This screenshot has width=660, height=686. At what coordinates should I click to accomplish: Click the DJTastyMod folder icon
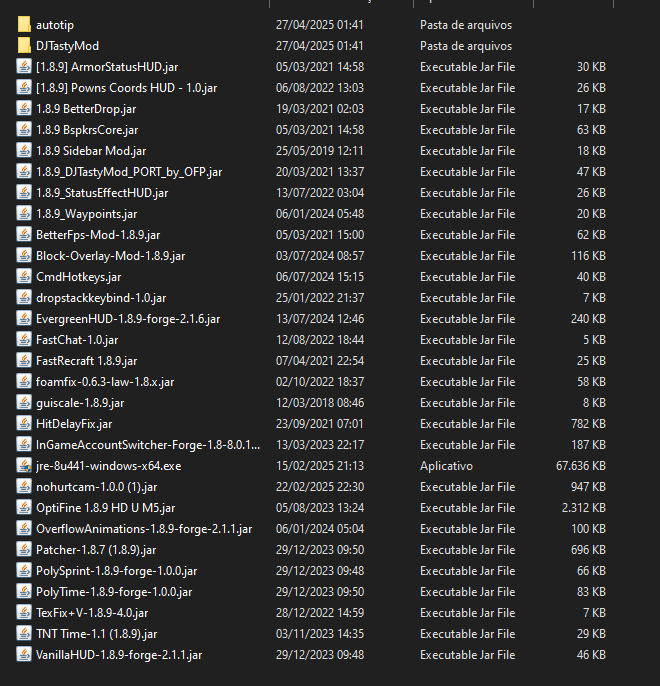tap(24, 46)
